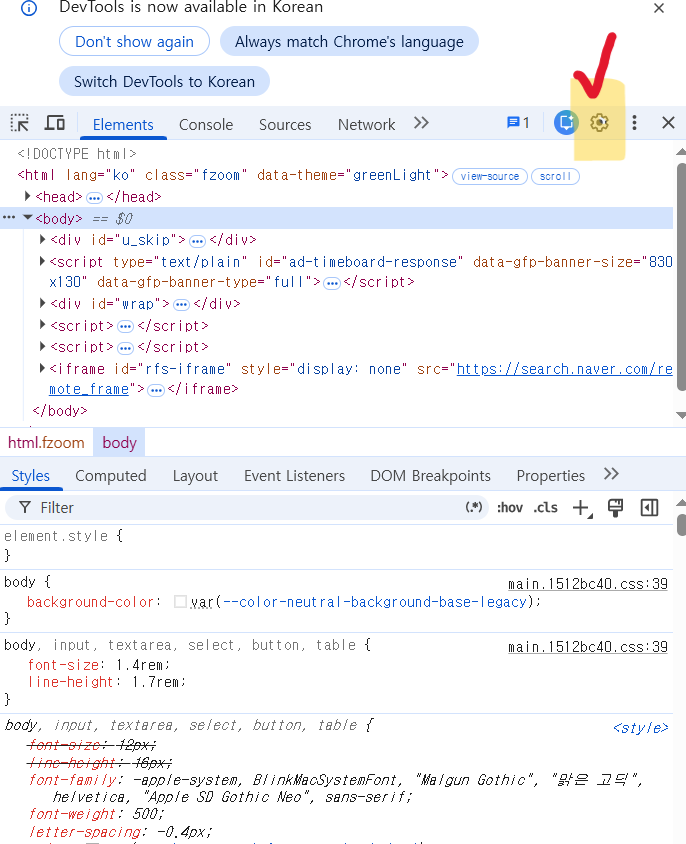Image resolution: width=686 pixels, height=844 pixels.
Task: Activate the inspect element picker icon
Action: [x=20, y=123]
